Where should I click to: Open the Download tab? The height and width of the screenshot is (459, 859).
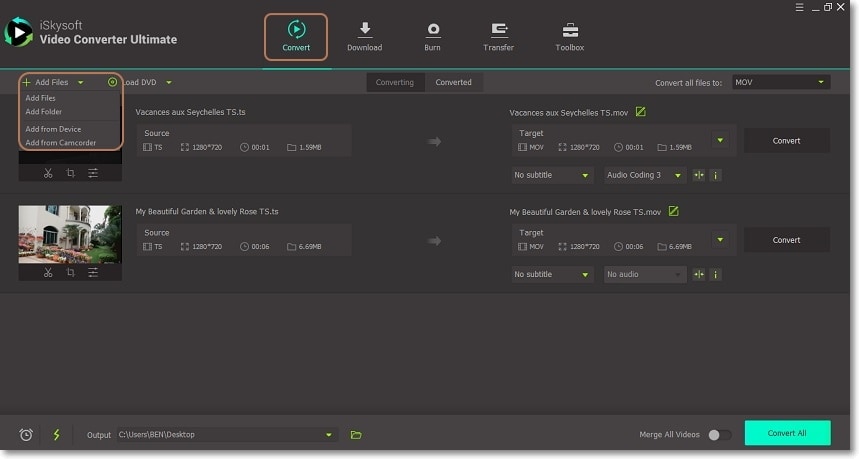[364, 36]
